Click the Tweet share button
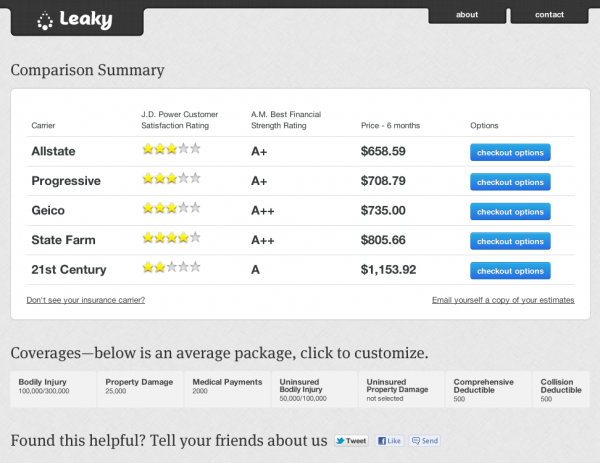Image resolution: width=600 pixels, height=463 pixels. [351, 441]
